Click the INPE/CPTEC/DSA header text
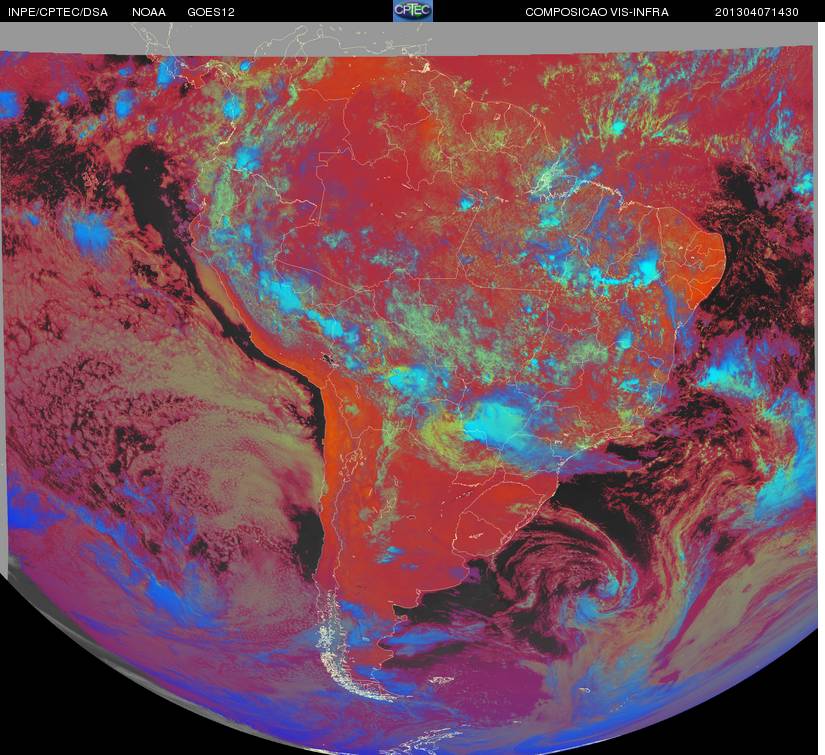The height and width of the screenshot is (755, 825). [x=58, y=12]
